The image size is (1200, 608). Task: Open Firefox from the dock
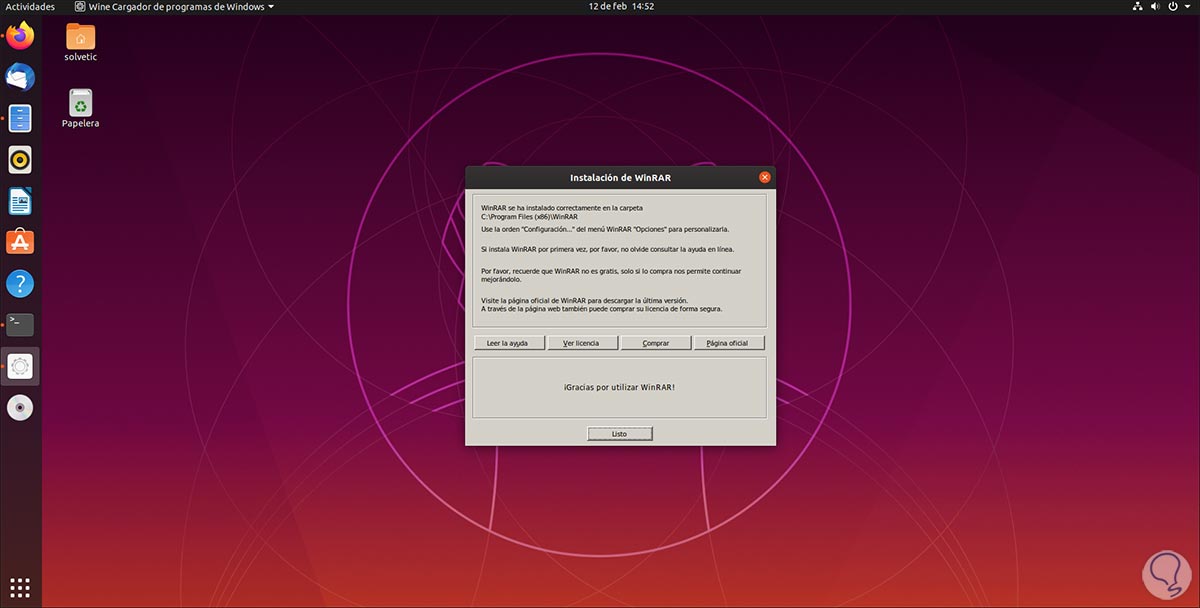(20, 37)
